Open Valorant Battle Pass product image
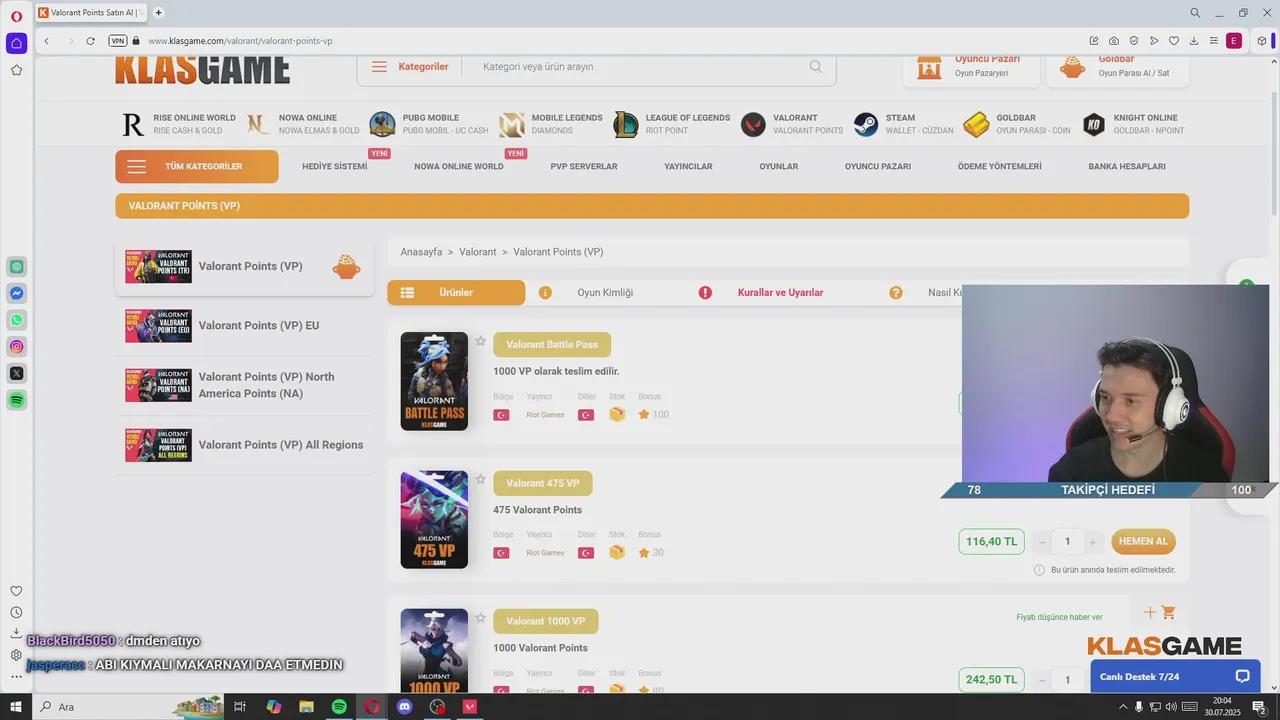Screen dimensions: 1280x720 click(x=434, y=381)
